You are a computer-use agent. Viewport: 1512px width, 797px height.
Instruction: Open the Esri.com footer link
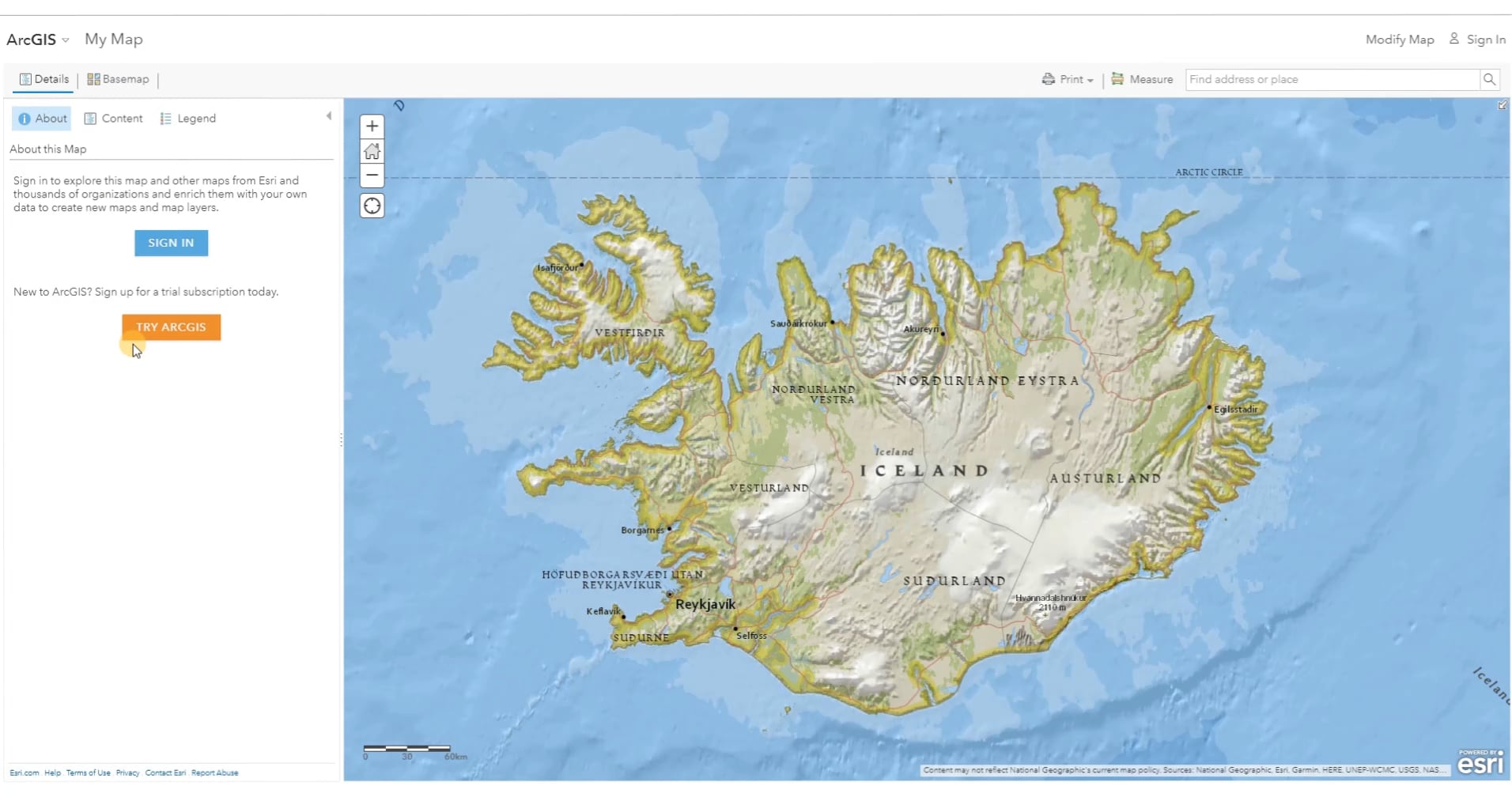(25, 772)
